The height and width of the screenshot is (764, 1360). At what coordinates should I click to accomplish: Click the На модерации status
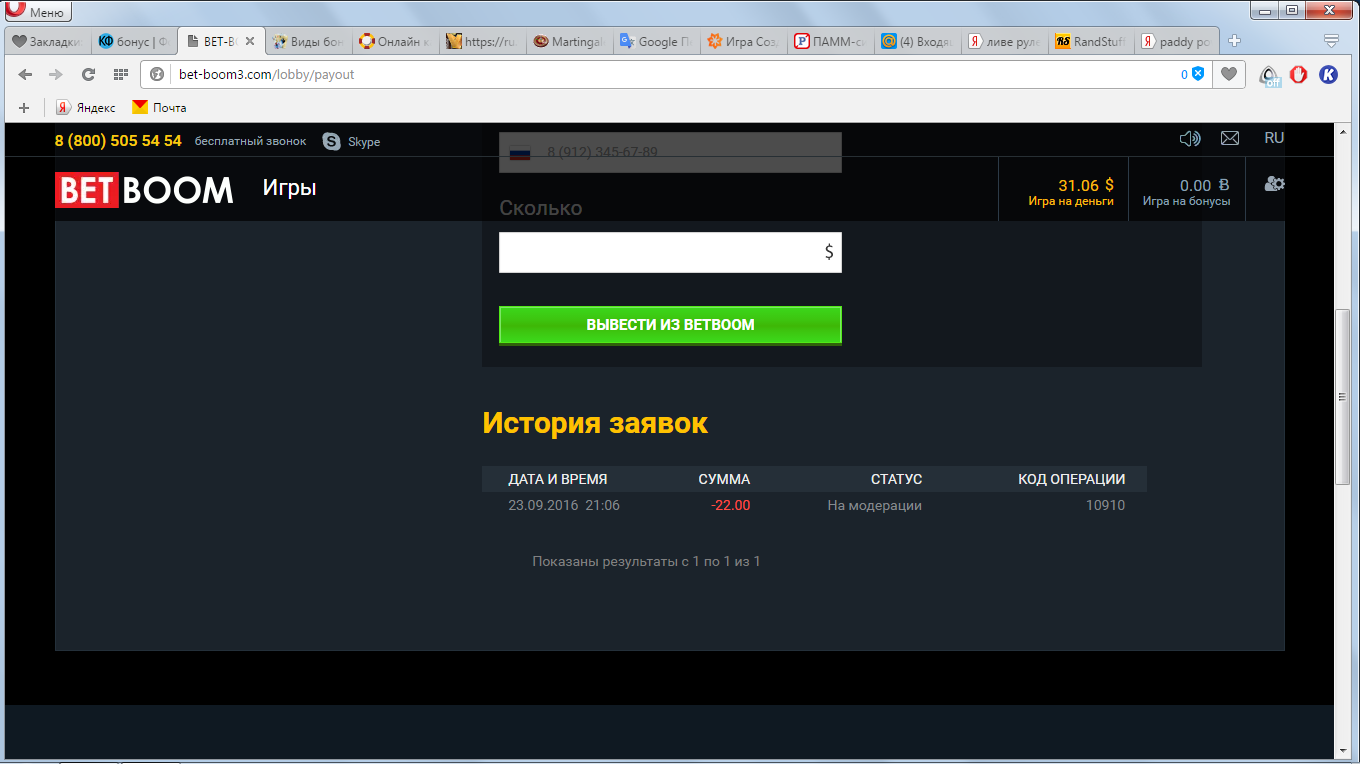[874, 505]
